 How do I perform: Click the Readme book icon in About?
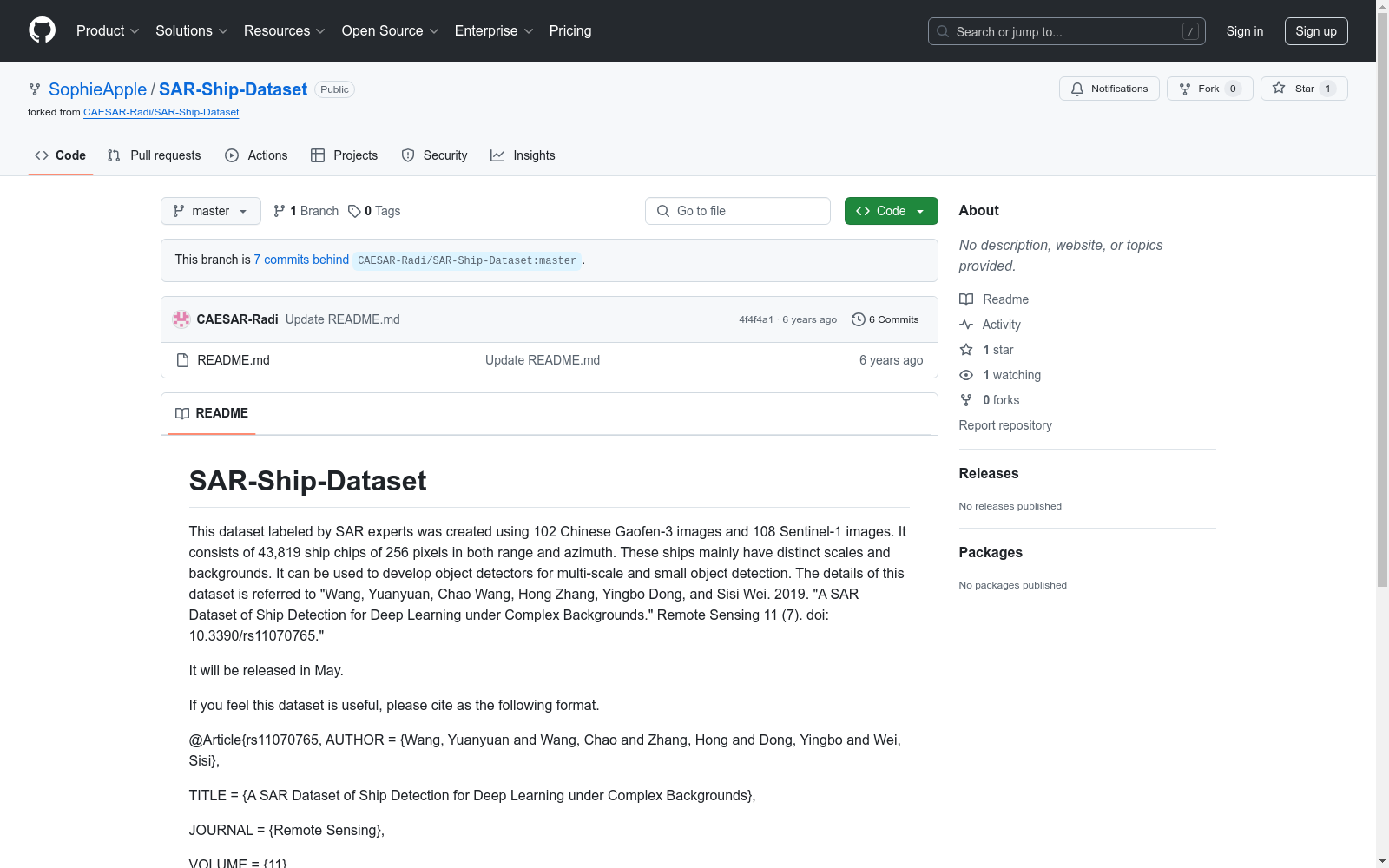point(966,299)
